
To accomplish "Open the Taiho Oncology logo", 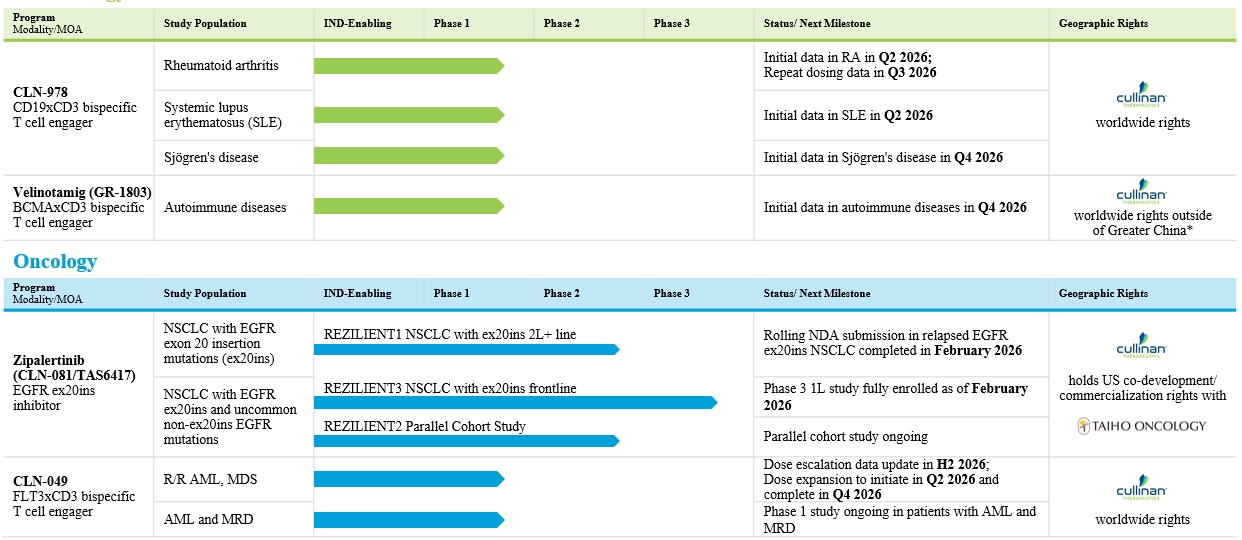I will 1142,426.
